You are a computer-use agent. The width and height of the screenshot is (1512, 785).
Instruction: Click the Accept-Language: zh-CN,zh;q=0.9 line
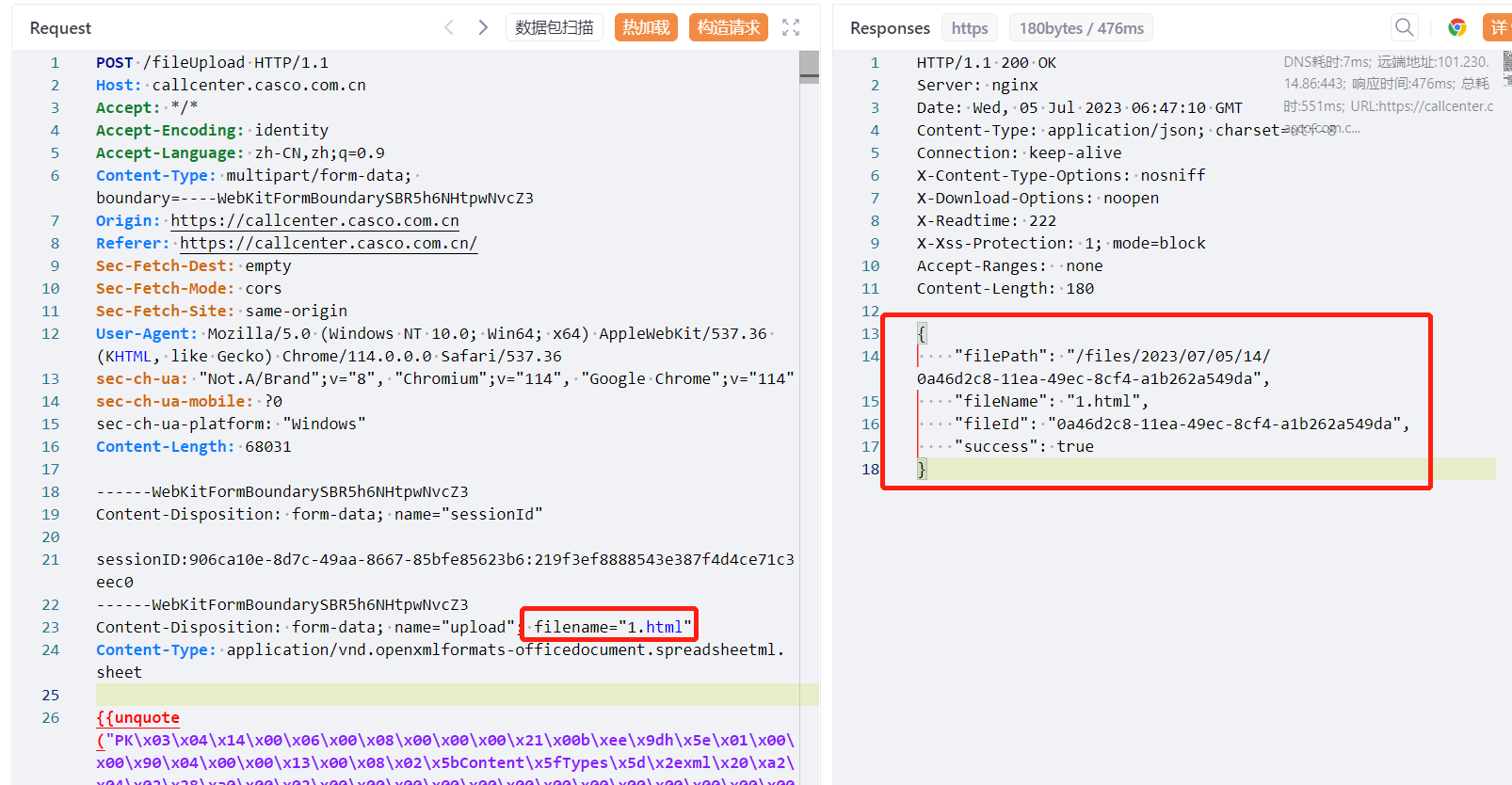[240, 152]
